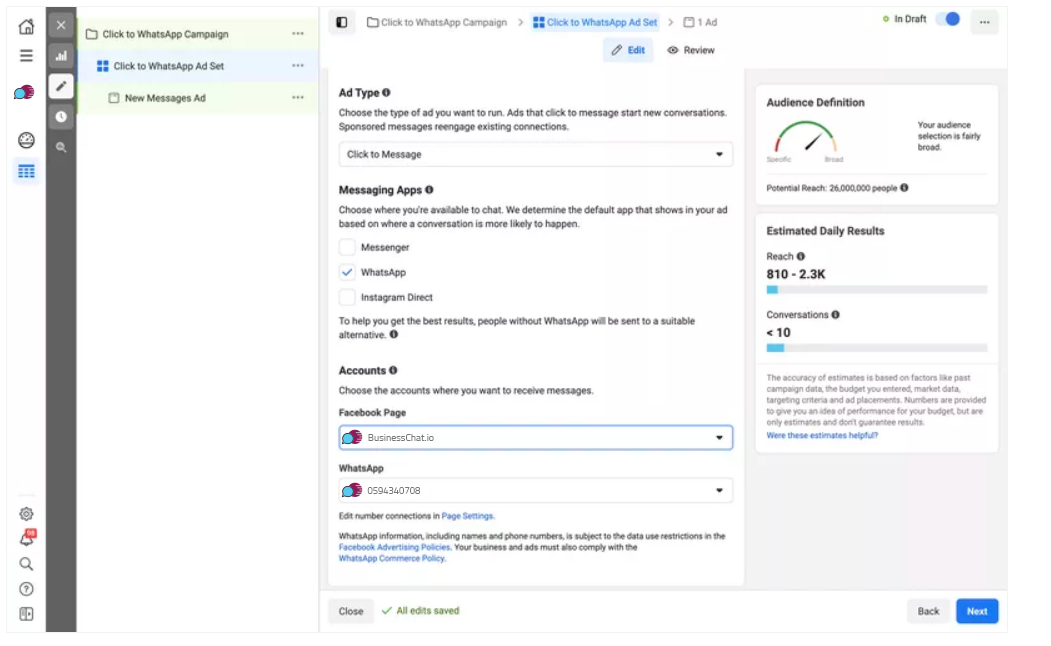1051x646 pixels.
Task: Open the clock history icon
Action: tap(61, 116)
